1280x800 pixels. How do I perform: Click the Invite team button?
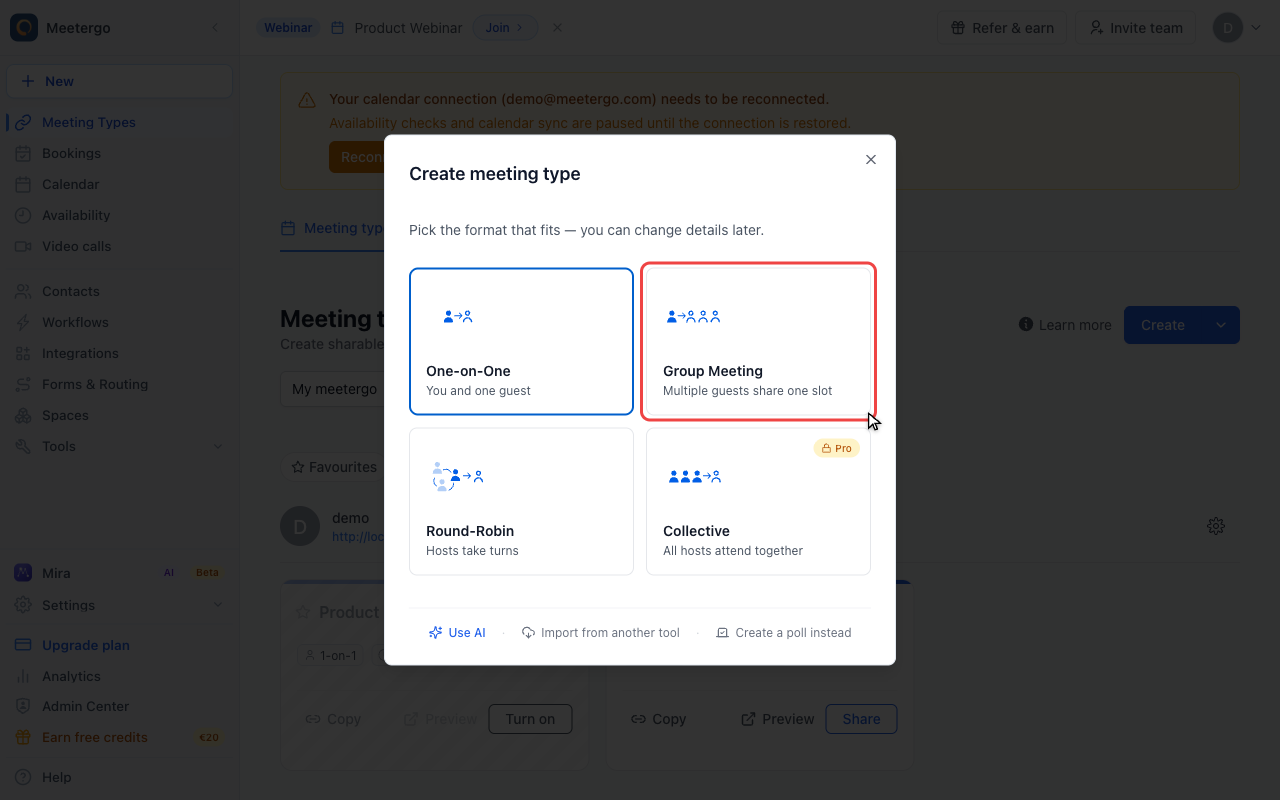[x=1136, y=28]
